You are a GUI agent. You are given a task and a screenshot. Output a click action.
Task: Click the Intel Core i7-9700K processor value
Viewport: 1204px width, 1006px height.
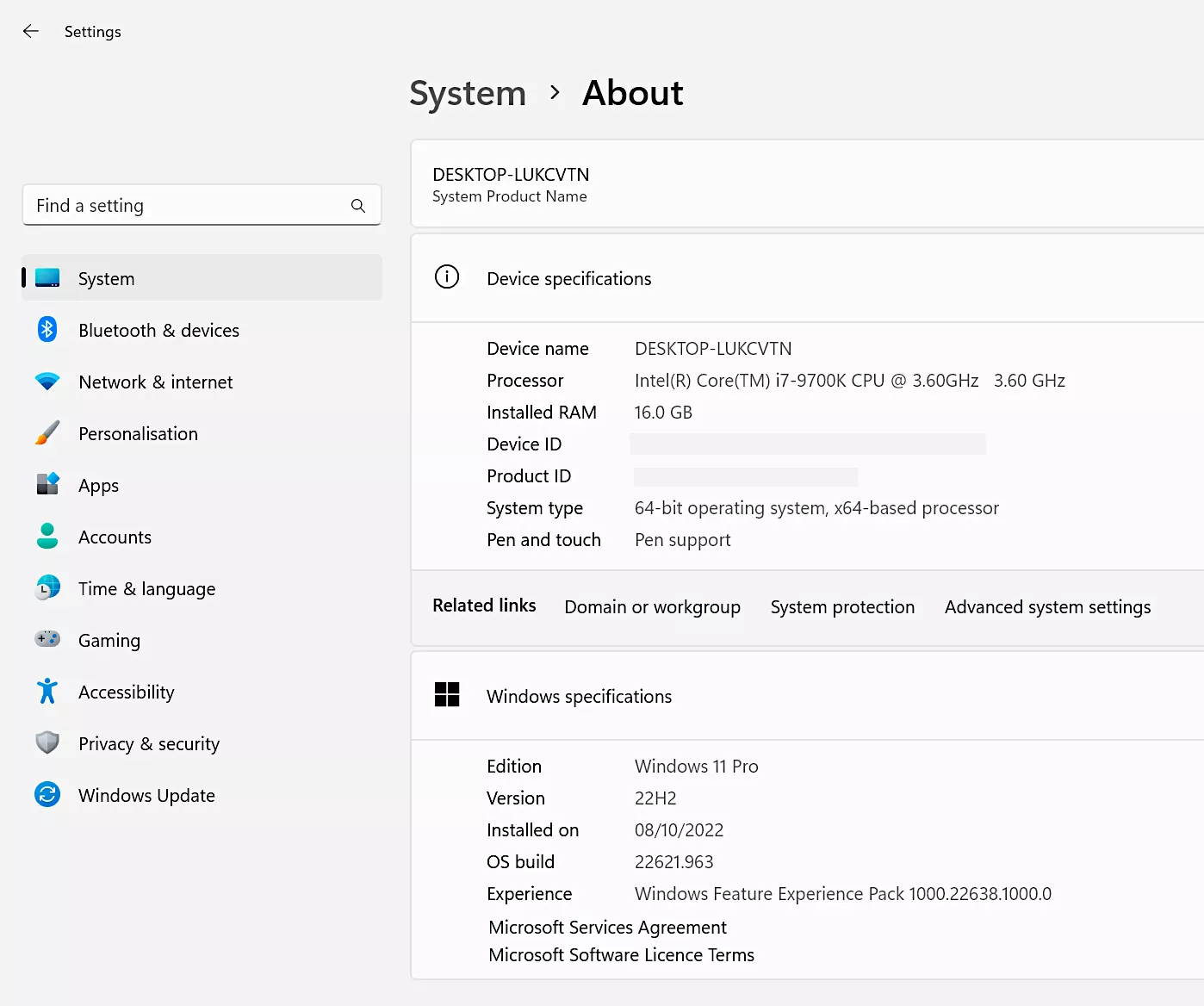click(850, 381)
